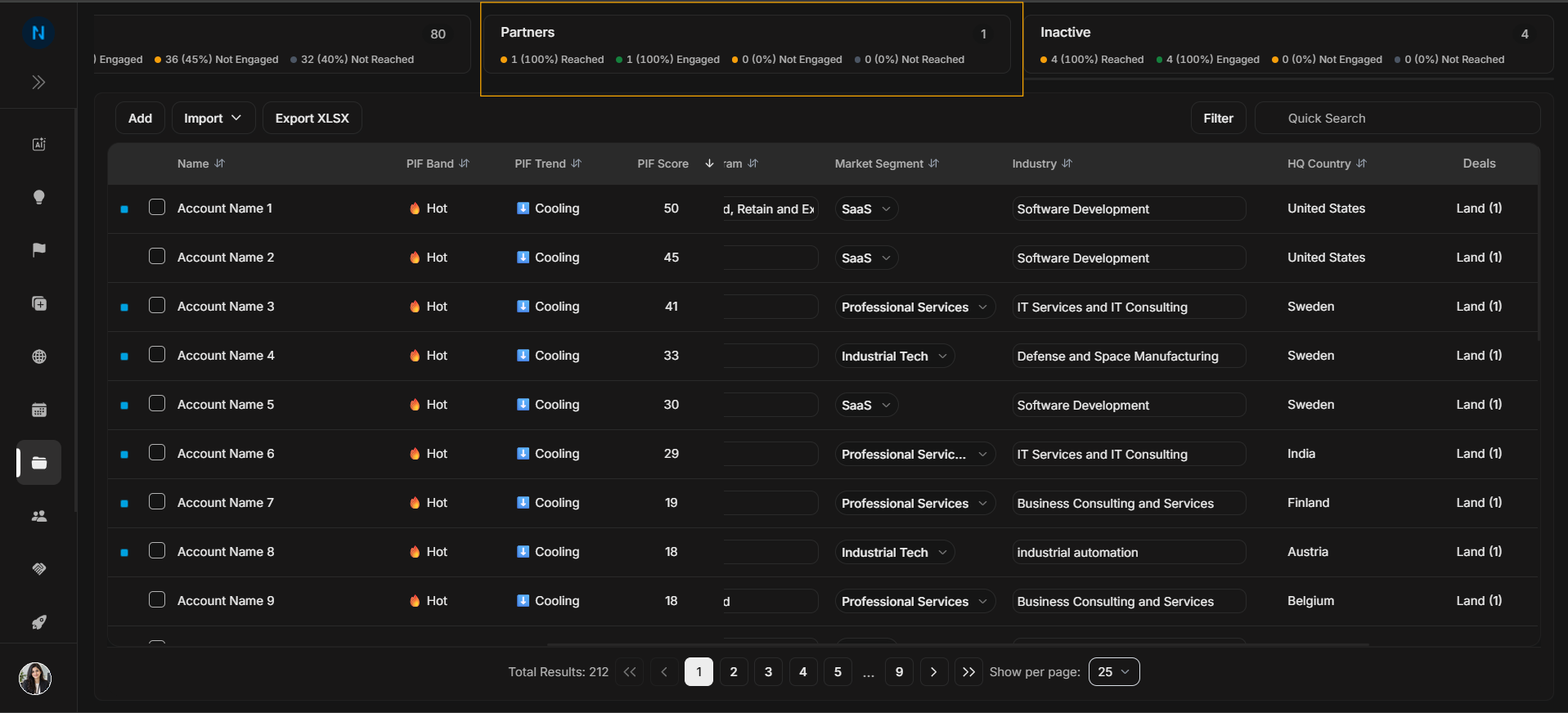Sort by PIF Band column sort icon
The width and height of the screenshot is (1568, 713).
click(x=465, y=164)
